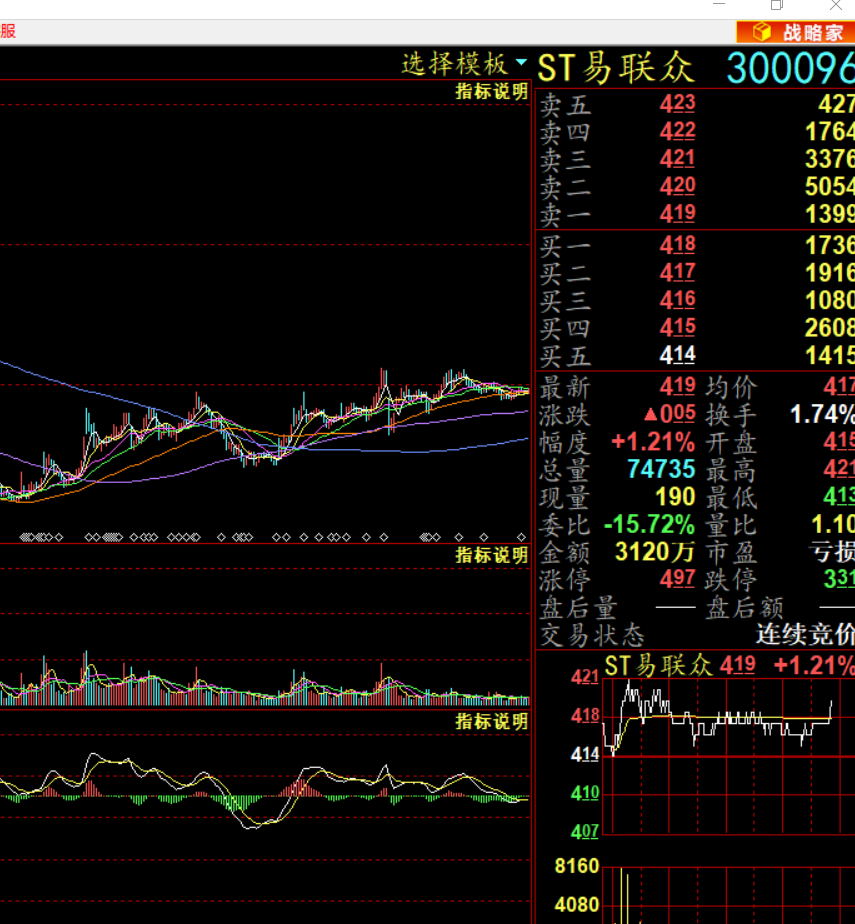Click the 开盘 label in the quote table
Viewport: 855px width, 924px height.
731,442
